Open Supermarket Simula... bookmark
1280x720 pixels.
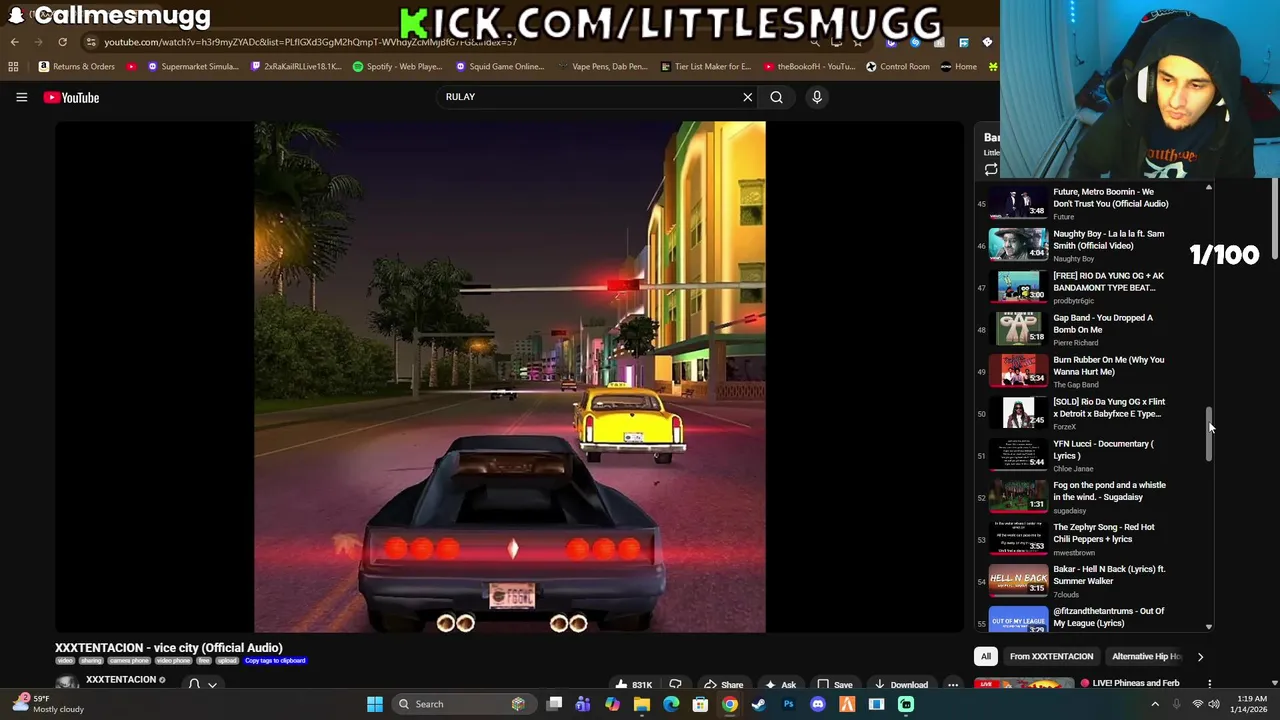(193, 67)
